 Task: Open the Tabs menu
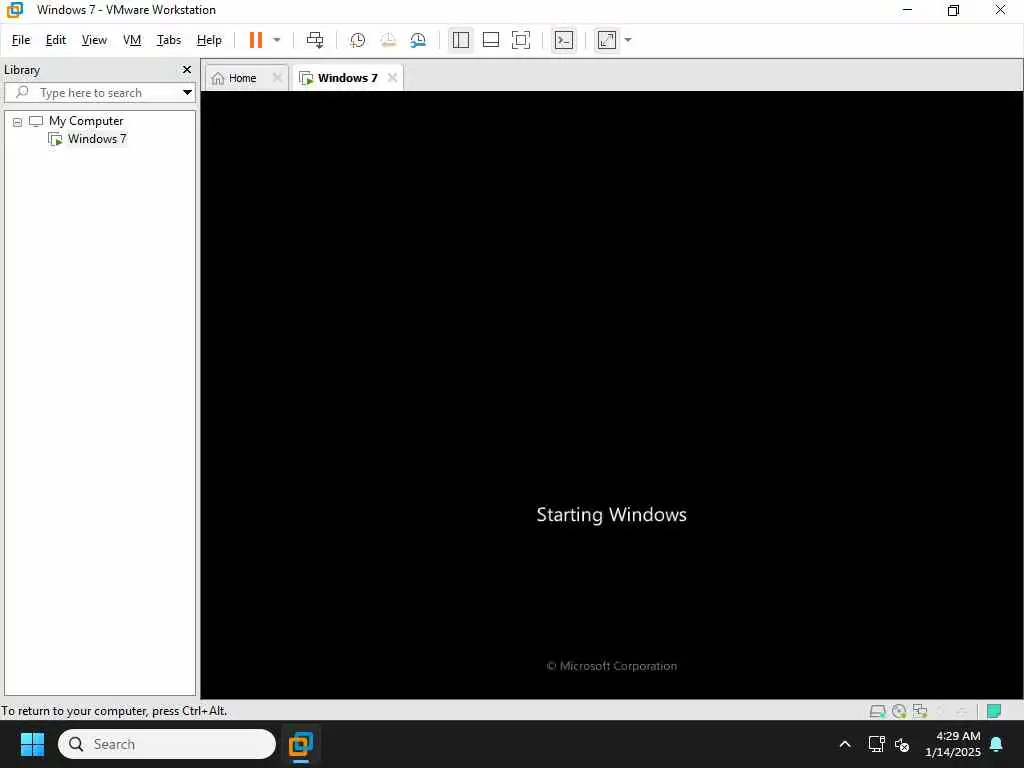coord(168,40)
